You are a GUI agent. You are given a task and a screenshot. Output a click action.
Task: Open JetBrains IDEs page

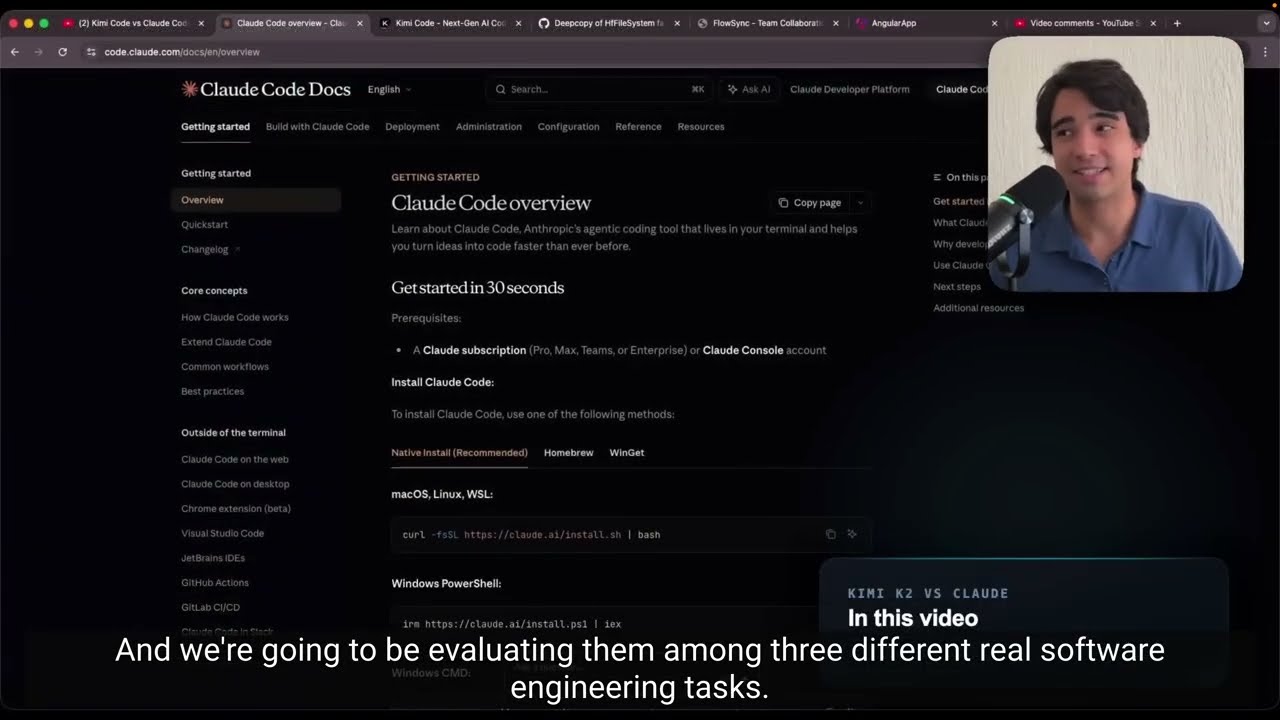(213, 558)
